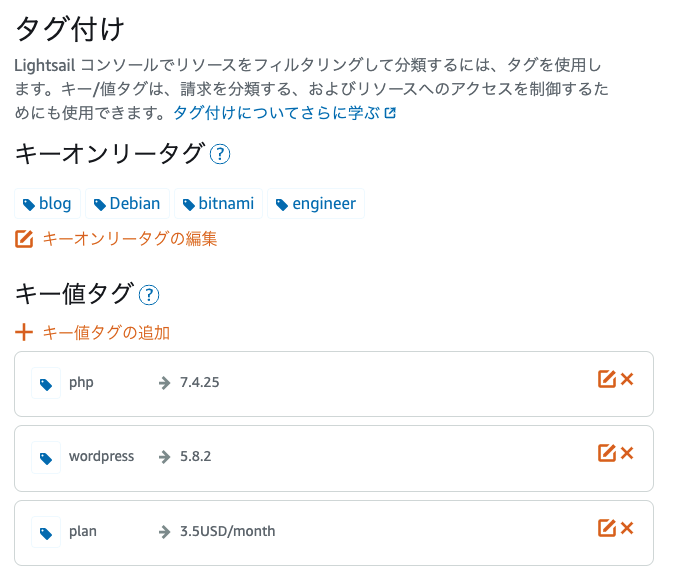Open タグ付けについてさらに学ぶ link
Viewport: 681px width, 585px height.
(284, 113)
